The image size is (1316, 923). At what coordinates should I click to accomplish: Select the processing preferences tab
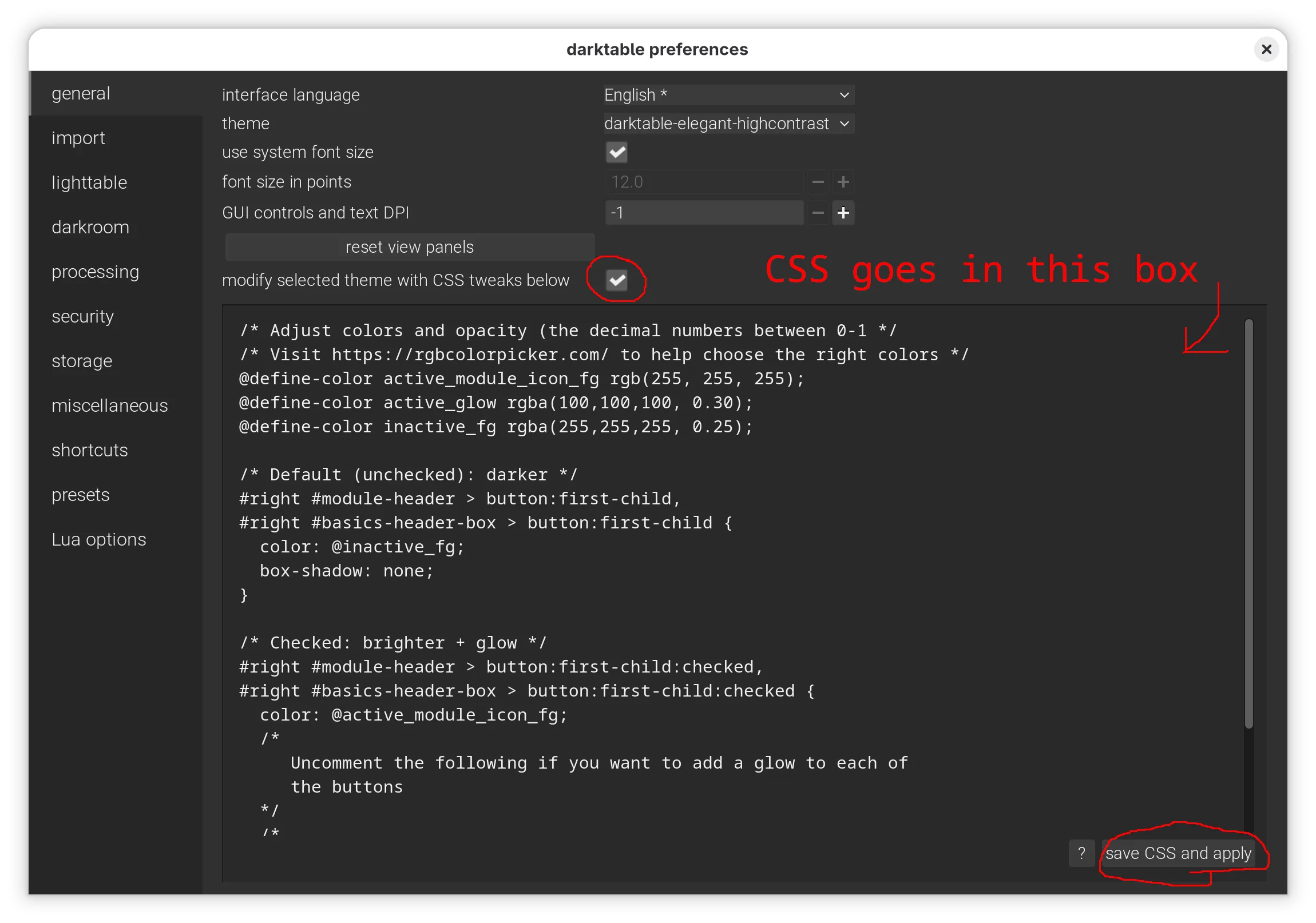(96, 272)
